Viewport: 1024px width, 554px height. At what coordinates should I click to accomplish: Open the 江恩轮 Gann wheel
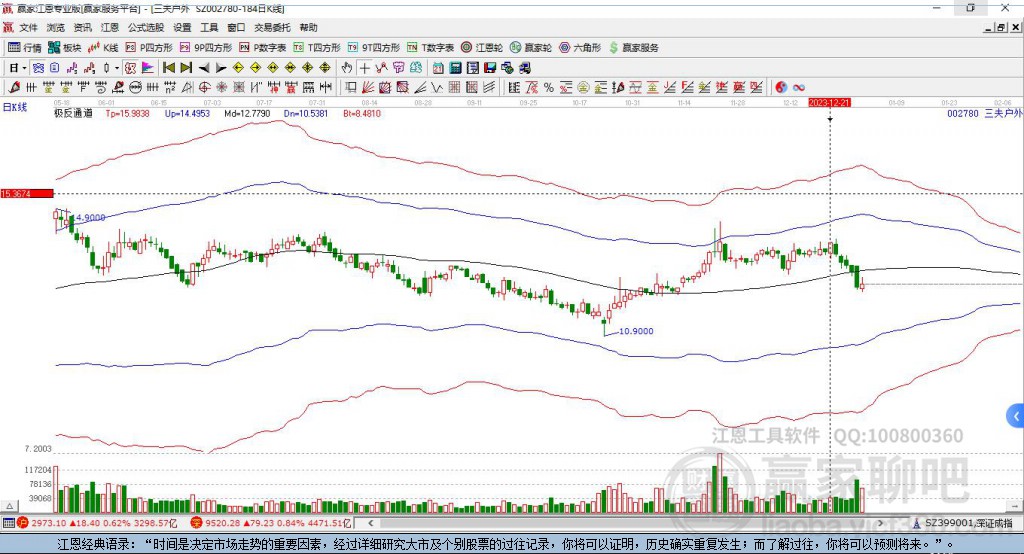click(482, 48)
